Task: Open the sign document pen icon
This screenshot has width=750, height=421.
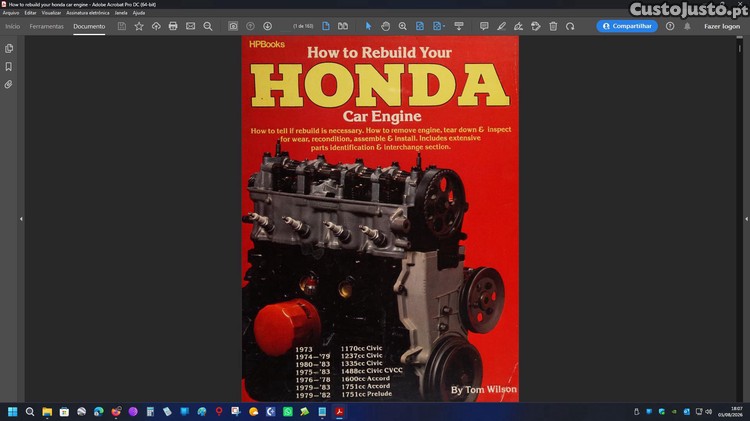Action: pos(518,26)
